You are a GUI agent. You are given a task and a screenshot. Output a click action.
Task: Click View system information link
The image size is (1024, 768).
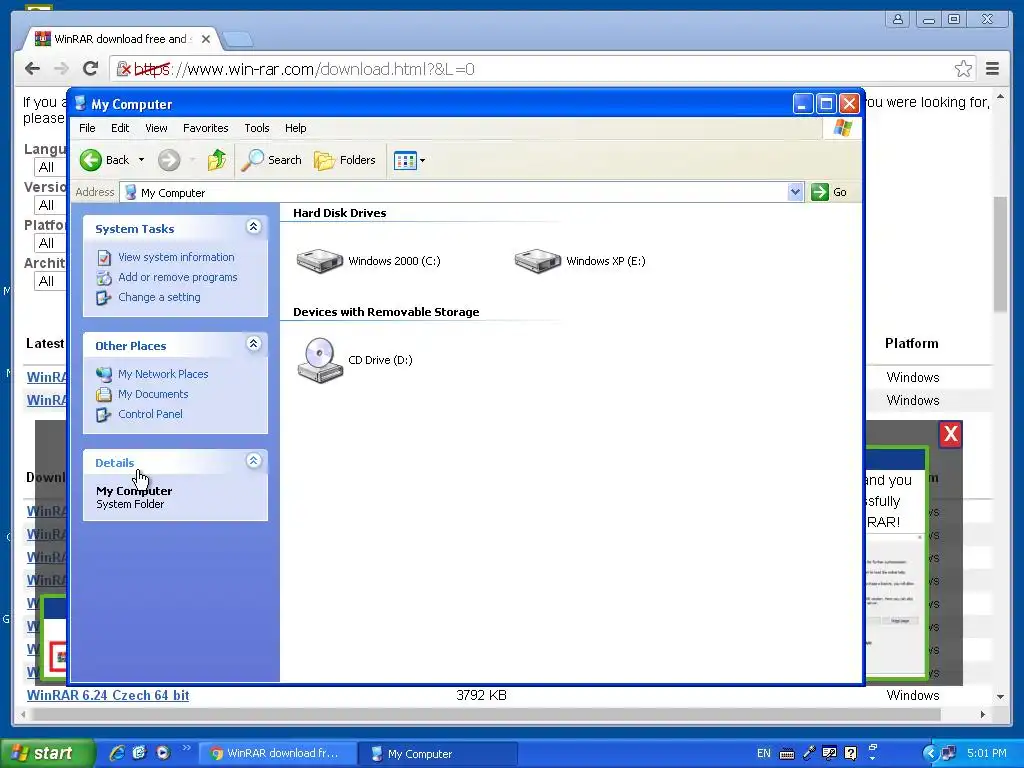[x=176, y=257]
